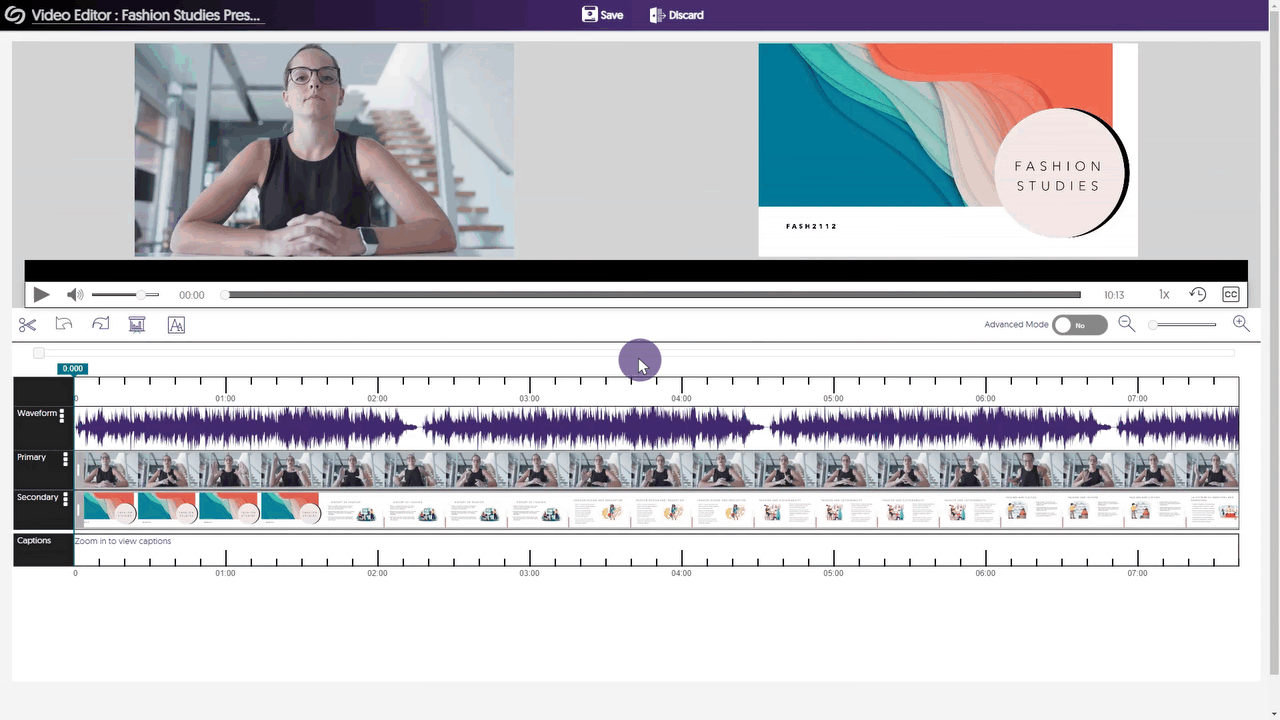Zoom in the timeline with the plus magnifier
The width and height of the screenshot is (1280, 720).
[1240, 324]
